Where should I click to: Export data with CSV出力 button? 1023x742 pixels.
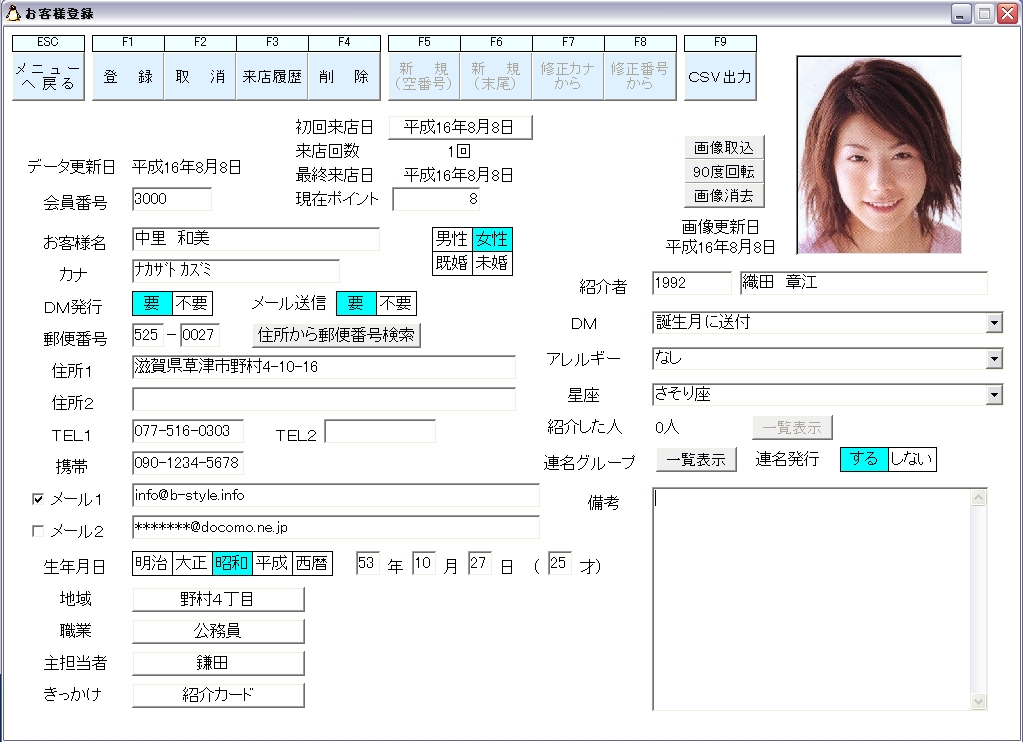[720, 76]
